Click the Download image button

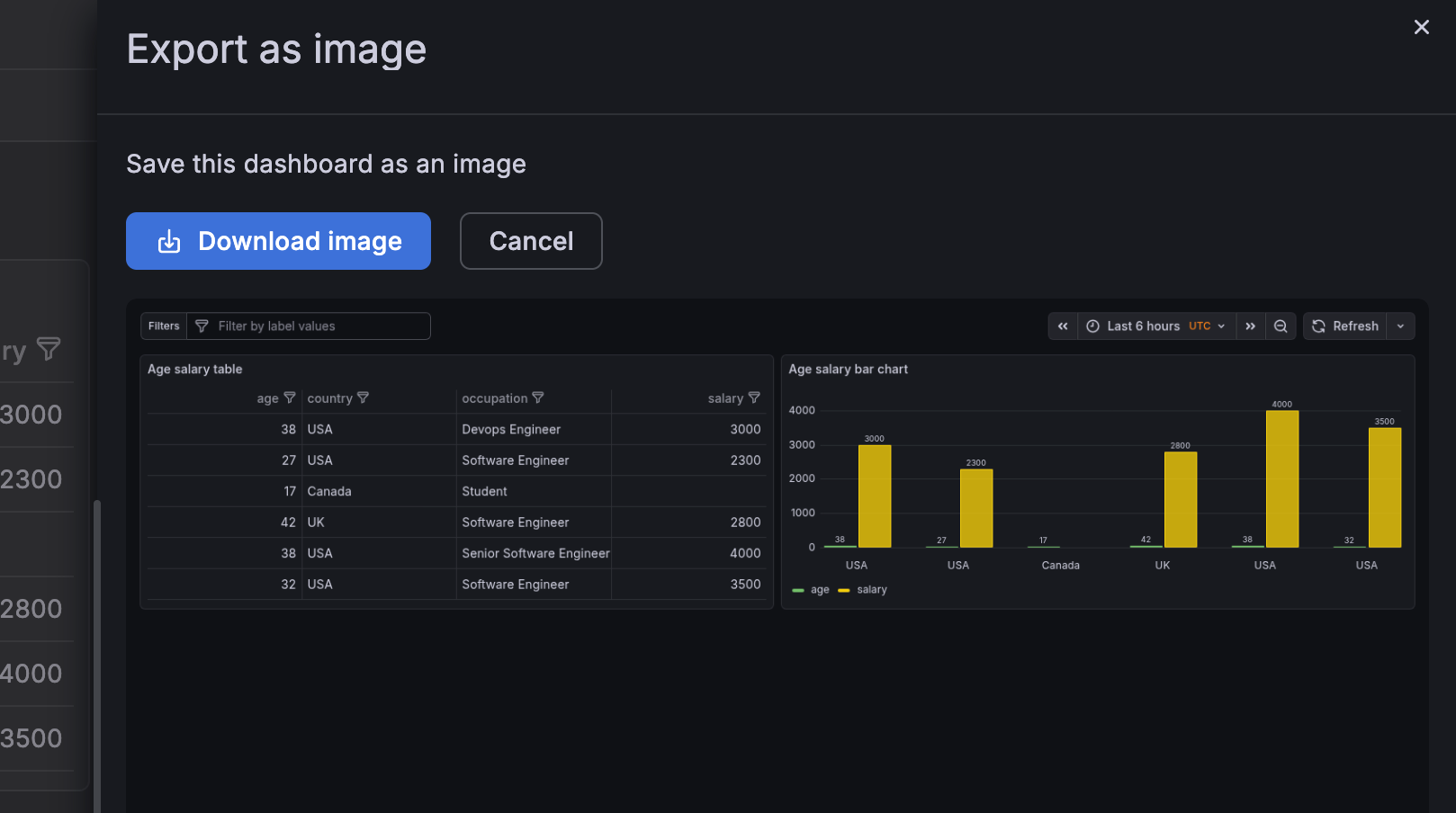278,241
